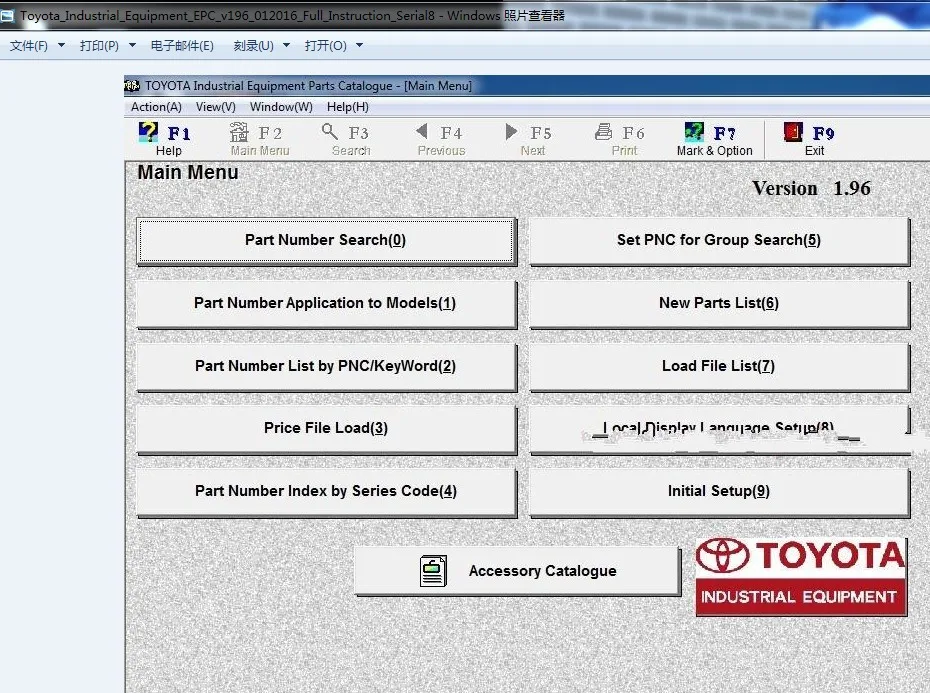Open the View(V) menu
The height and width of the screenshot is (693, 930).
coord(216,107)
